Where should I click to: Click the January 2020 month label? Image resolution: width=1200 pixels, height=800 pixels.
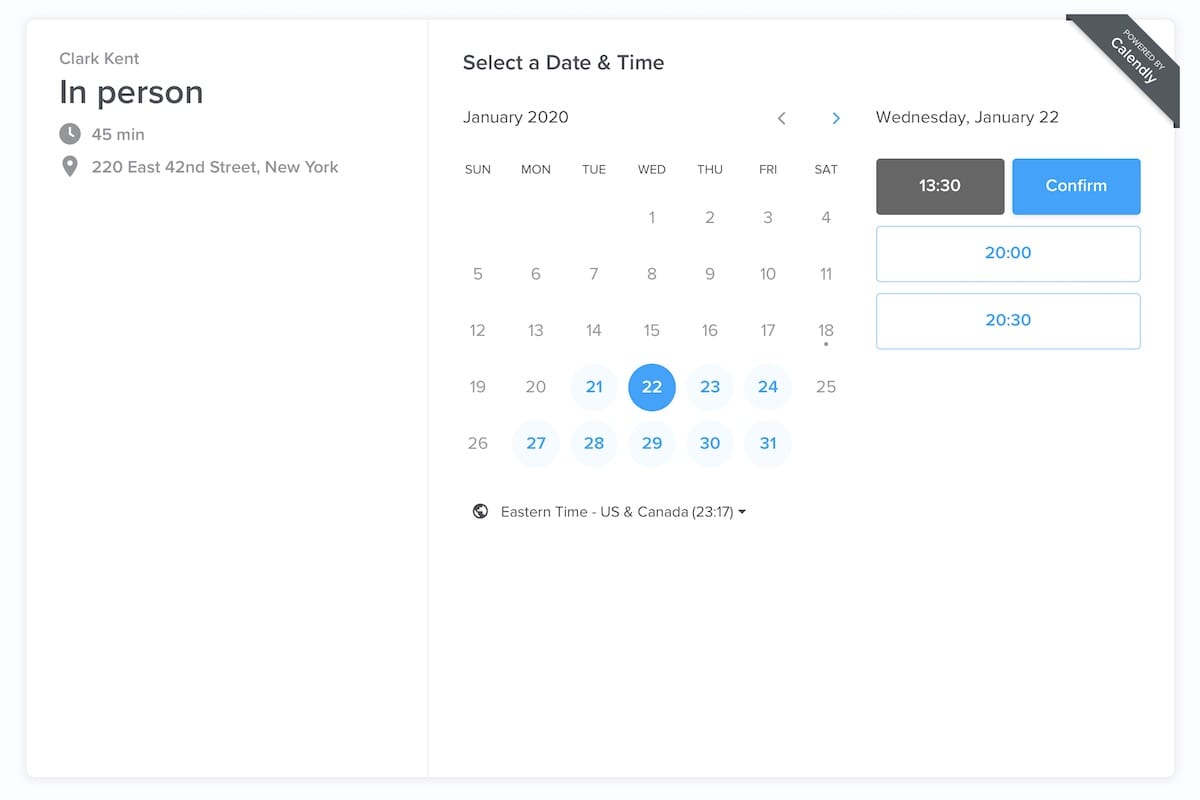[516, 117]
